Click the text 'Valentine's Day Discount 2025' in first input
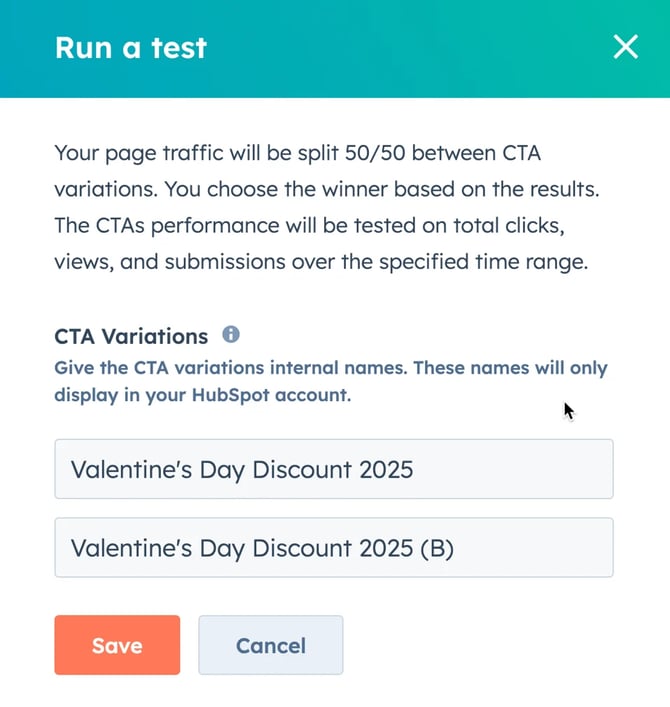This screenshot has height=707, width=670. (x=242, y=470)
